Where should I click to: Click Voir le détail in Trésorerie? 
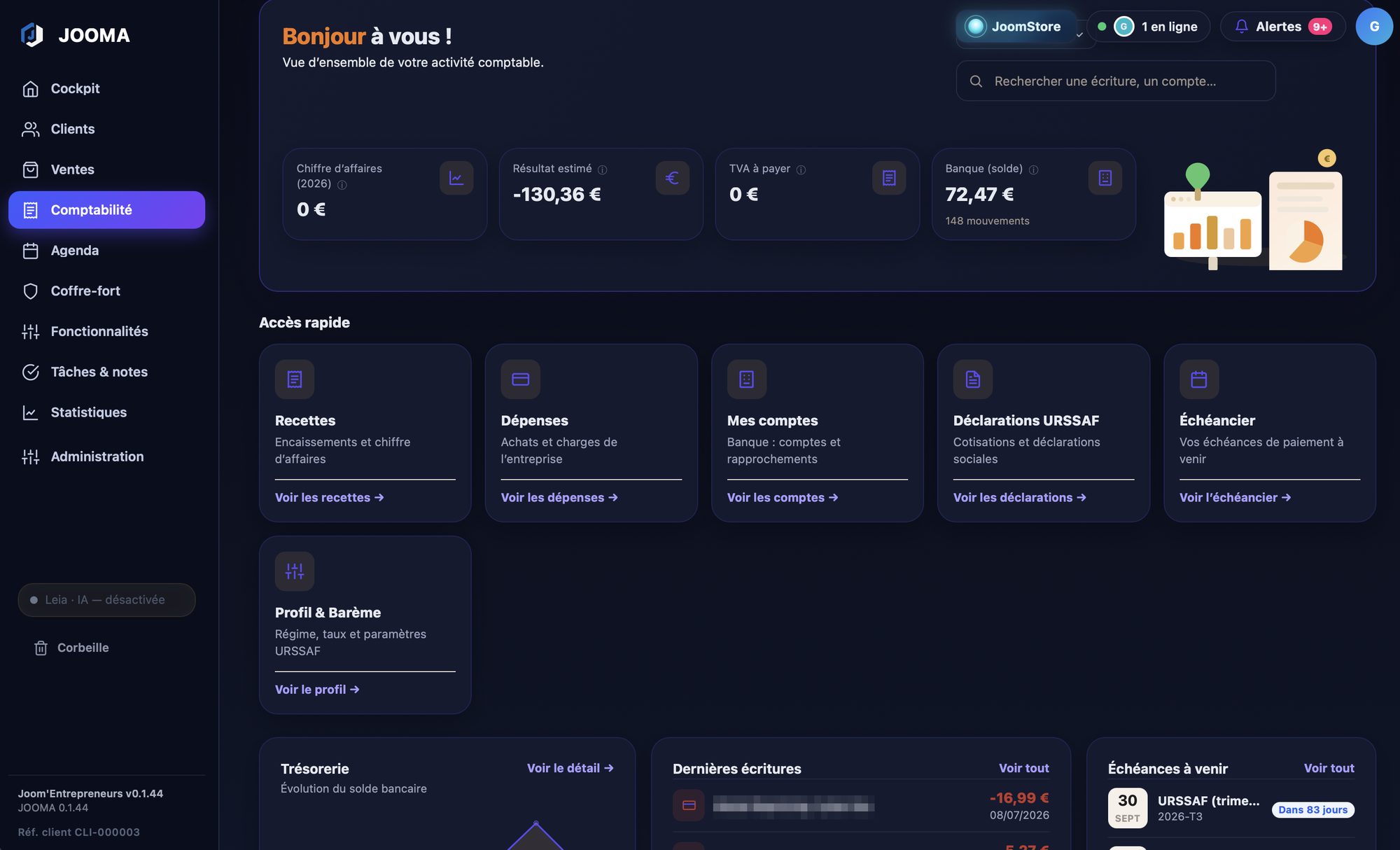click(x=570, y=768)
